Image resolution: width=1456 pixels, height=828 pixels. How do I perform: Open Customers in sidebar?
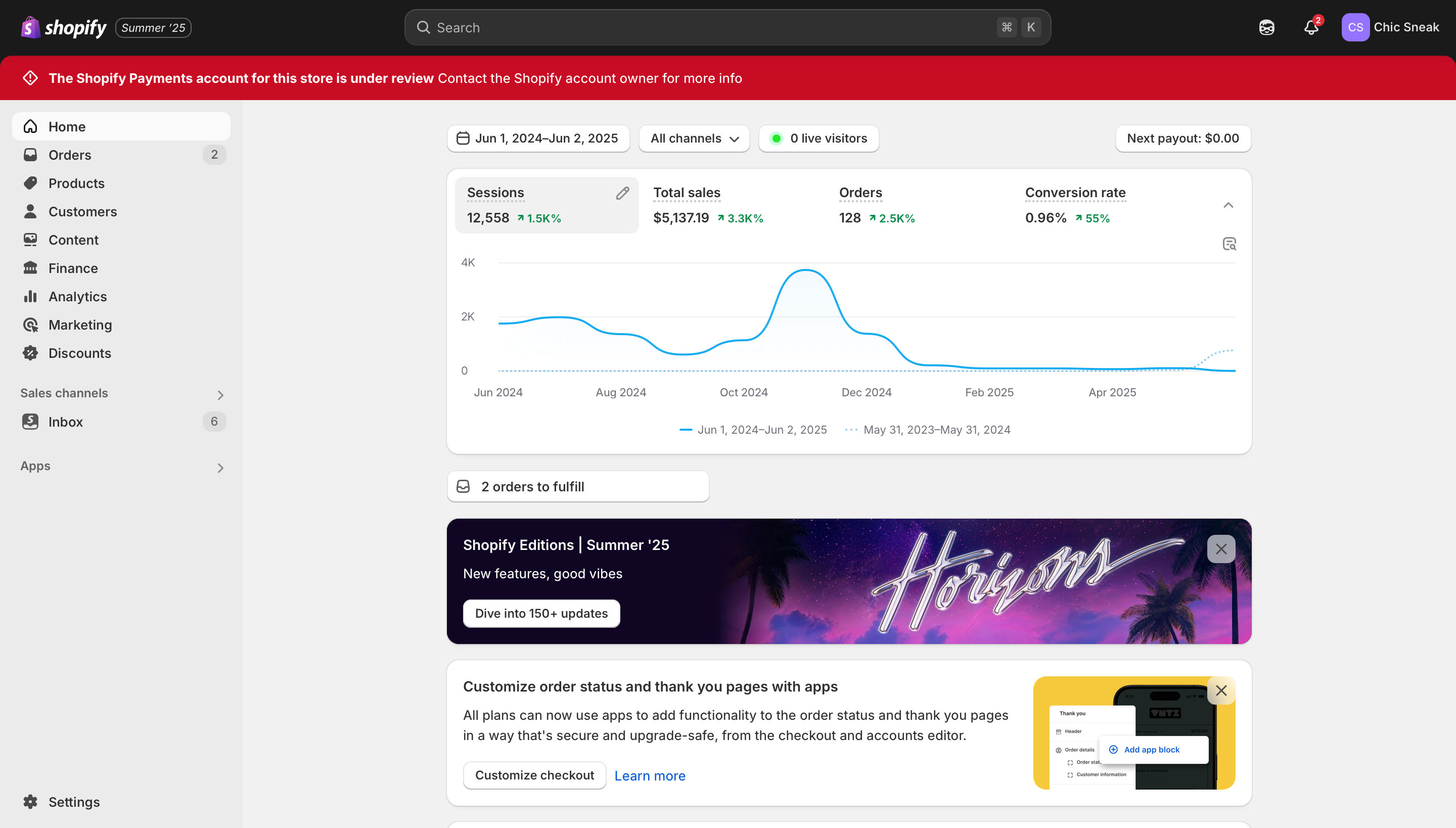coord(121,211)
